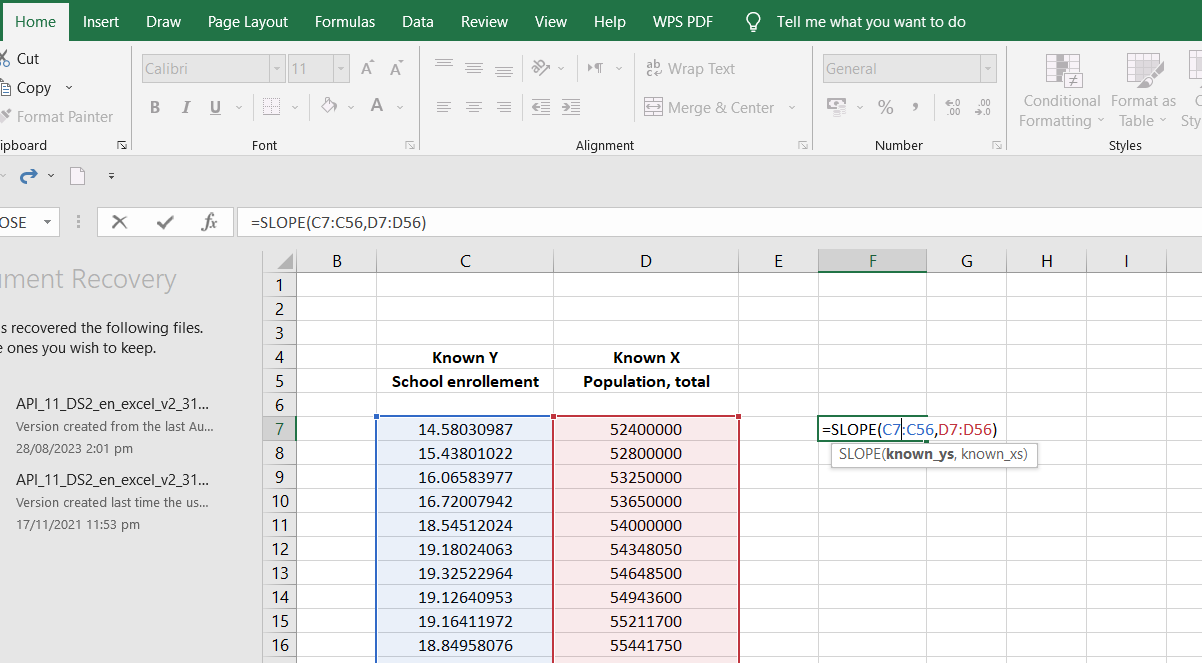The height and width of the screenshot is (663, 1202).
Task: Increase font size with large A
Action: (x=367, y=68)
